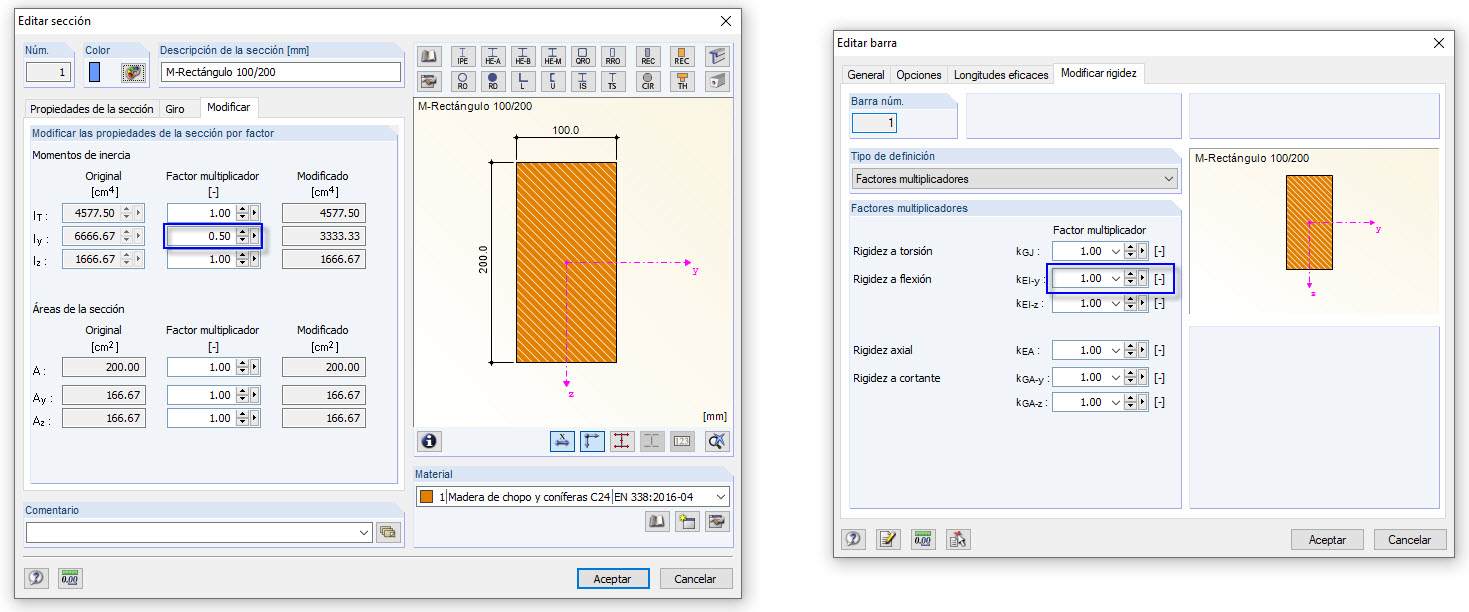This screenshot has width=1469, height=612.
Task: Open the Opciones tab in Editar barra
Action: [x=919, y=75]
